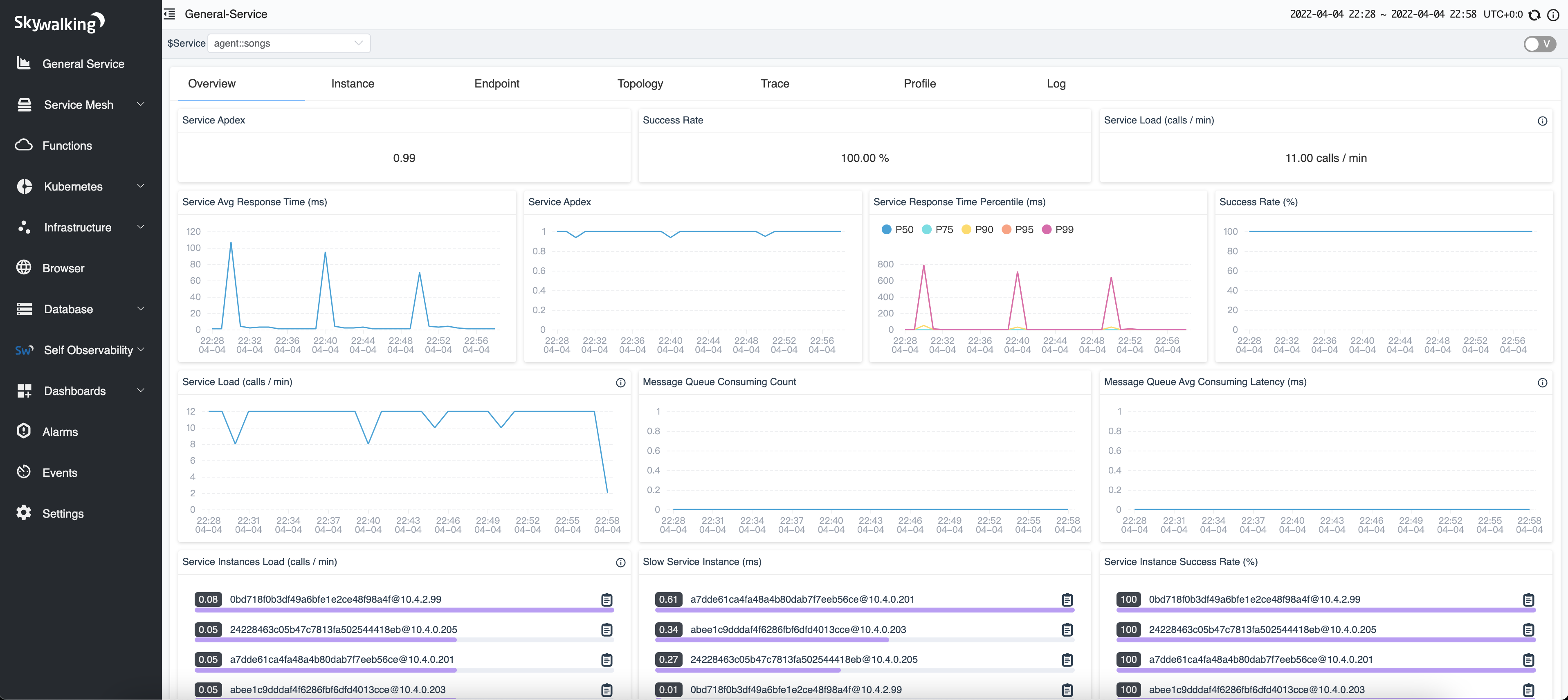The width and height of the screenshot is (1568, 700).
Task: Click the info icon on the Service Instances Load panel
Action: tap(620, 563)
